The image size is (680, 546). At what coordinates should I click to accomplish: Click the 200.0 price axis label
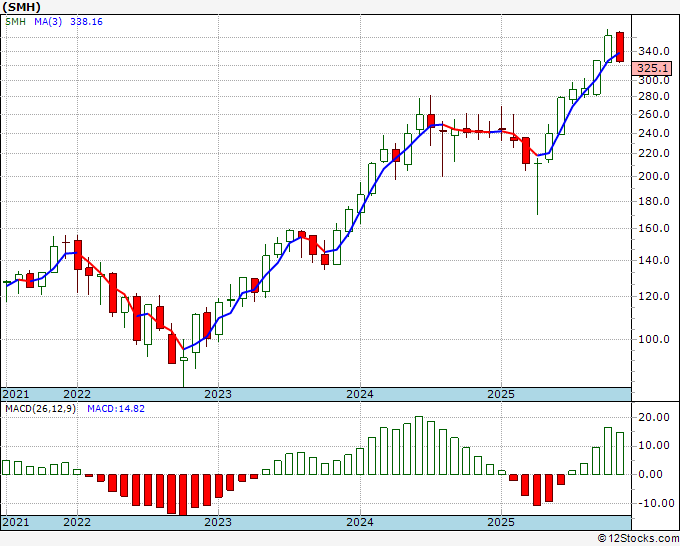(654, 176)
